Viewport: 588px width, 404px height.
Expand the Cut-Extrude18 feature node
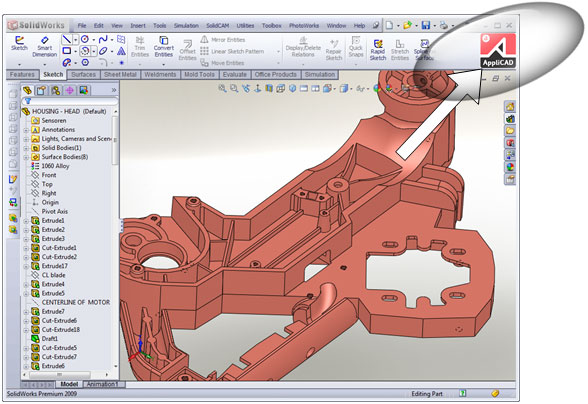coord(26,330)
